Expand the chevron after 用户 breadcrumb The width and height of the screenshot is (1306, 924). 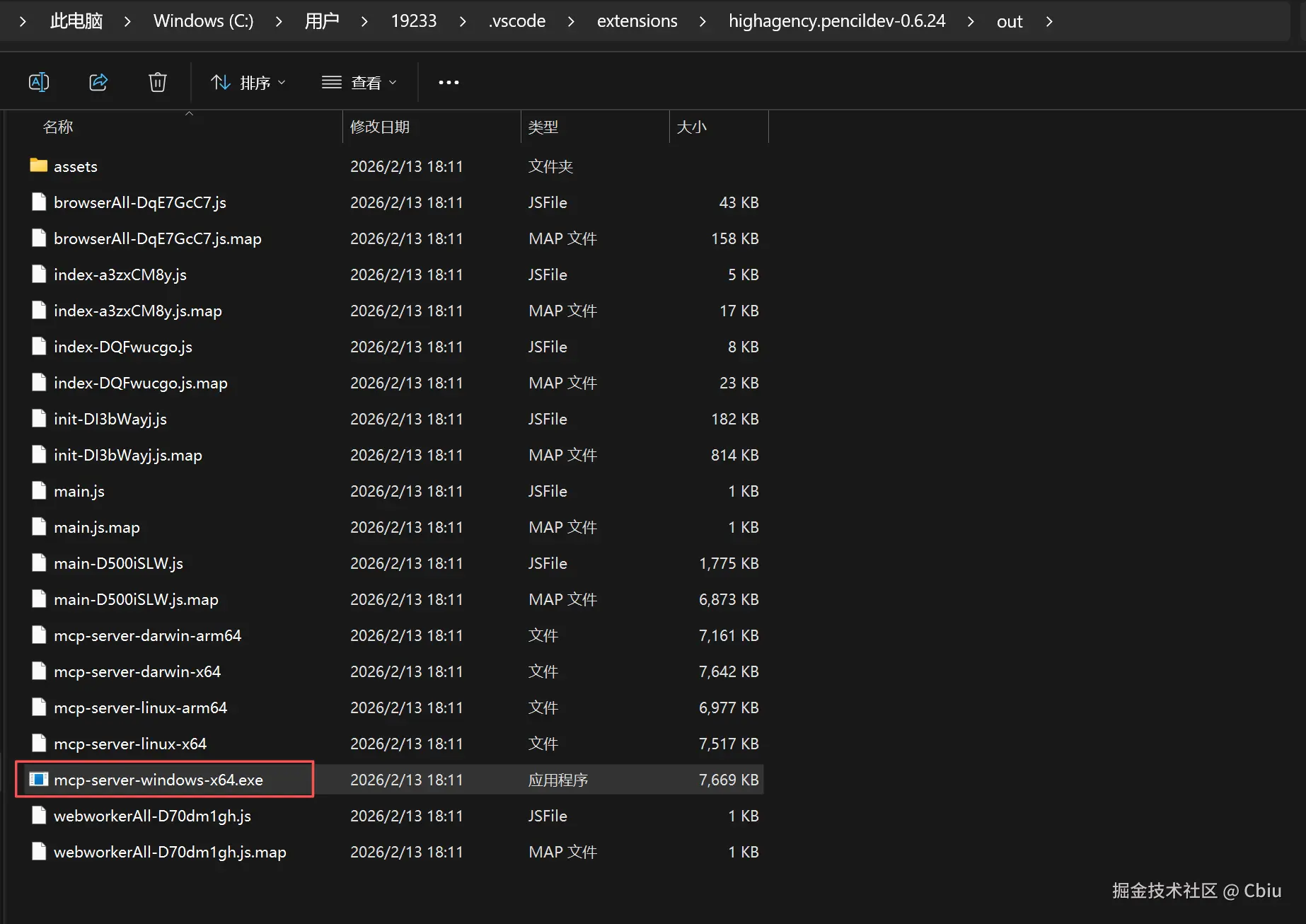pos(364,22)
